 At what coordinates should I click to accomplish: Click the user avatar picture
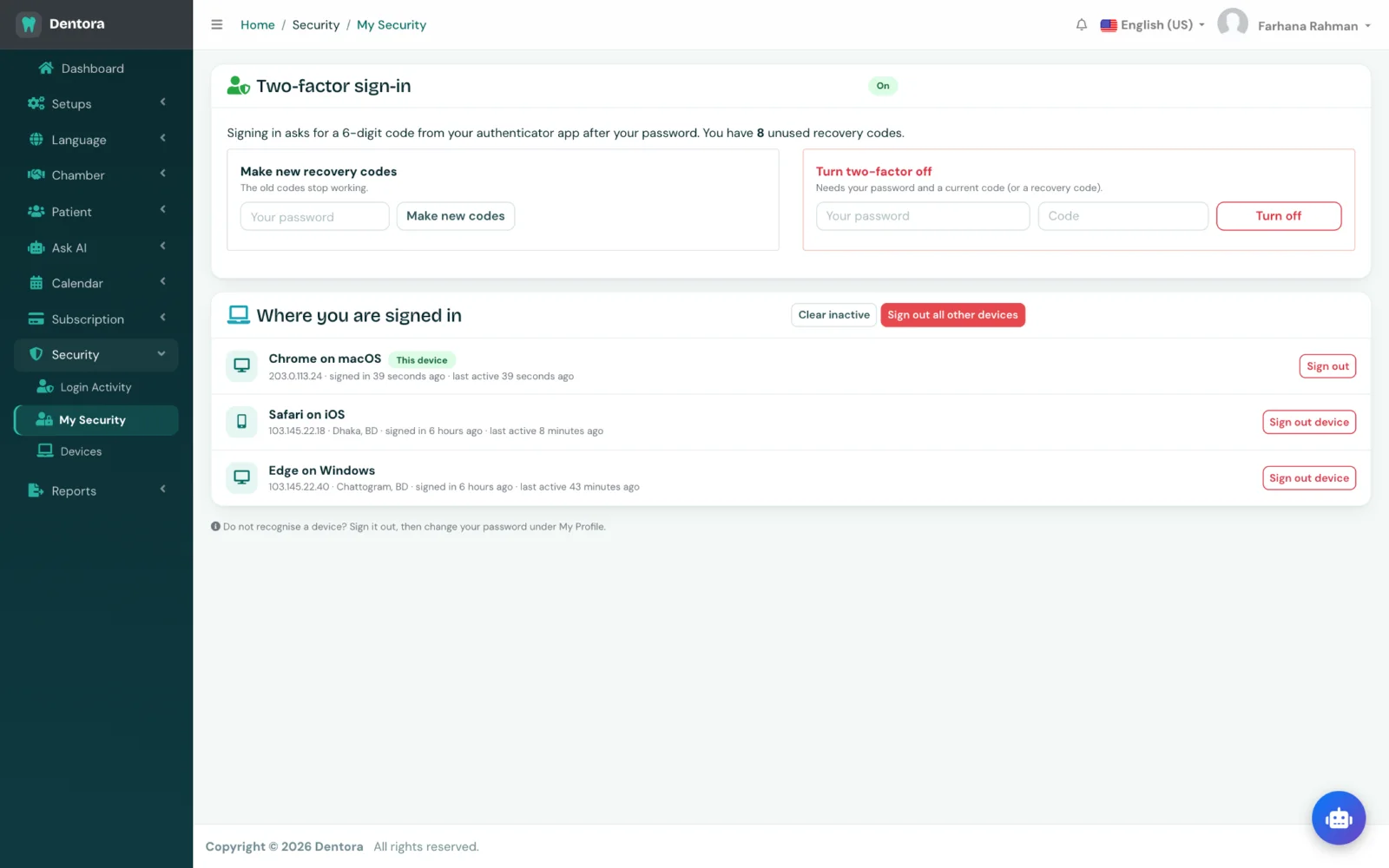tap(1233, 23)
